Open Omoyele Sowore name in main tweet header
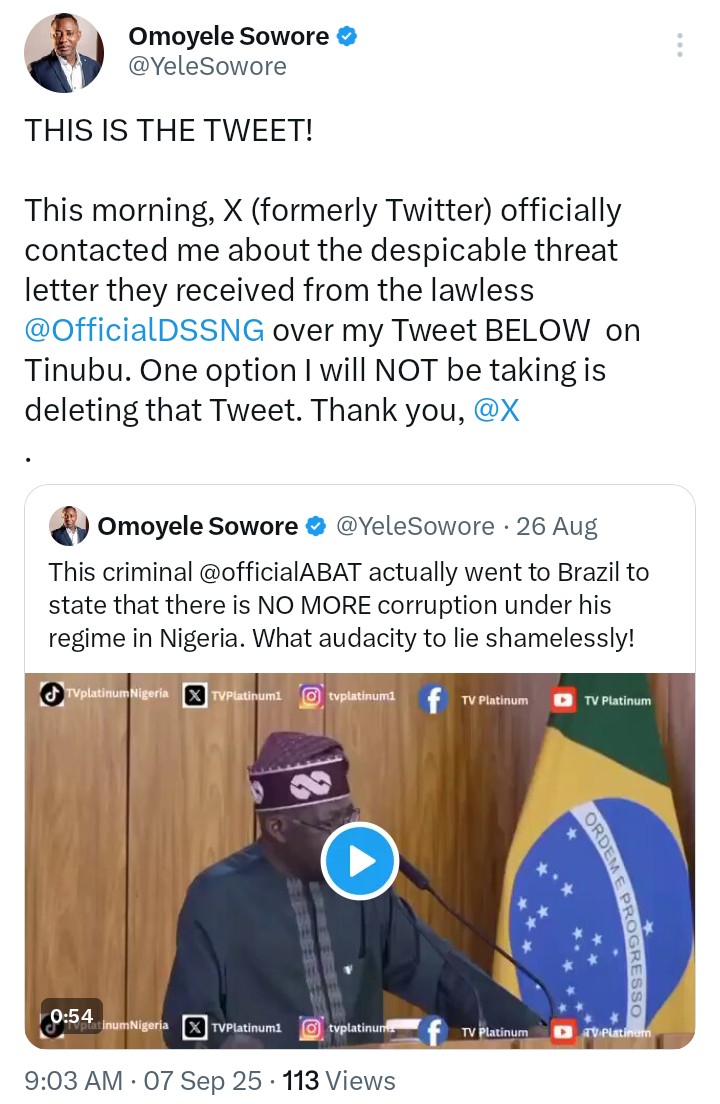Viewport: 720px width, 1104px height. click(x=229, y=36)
